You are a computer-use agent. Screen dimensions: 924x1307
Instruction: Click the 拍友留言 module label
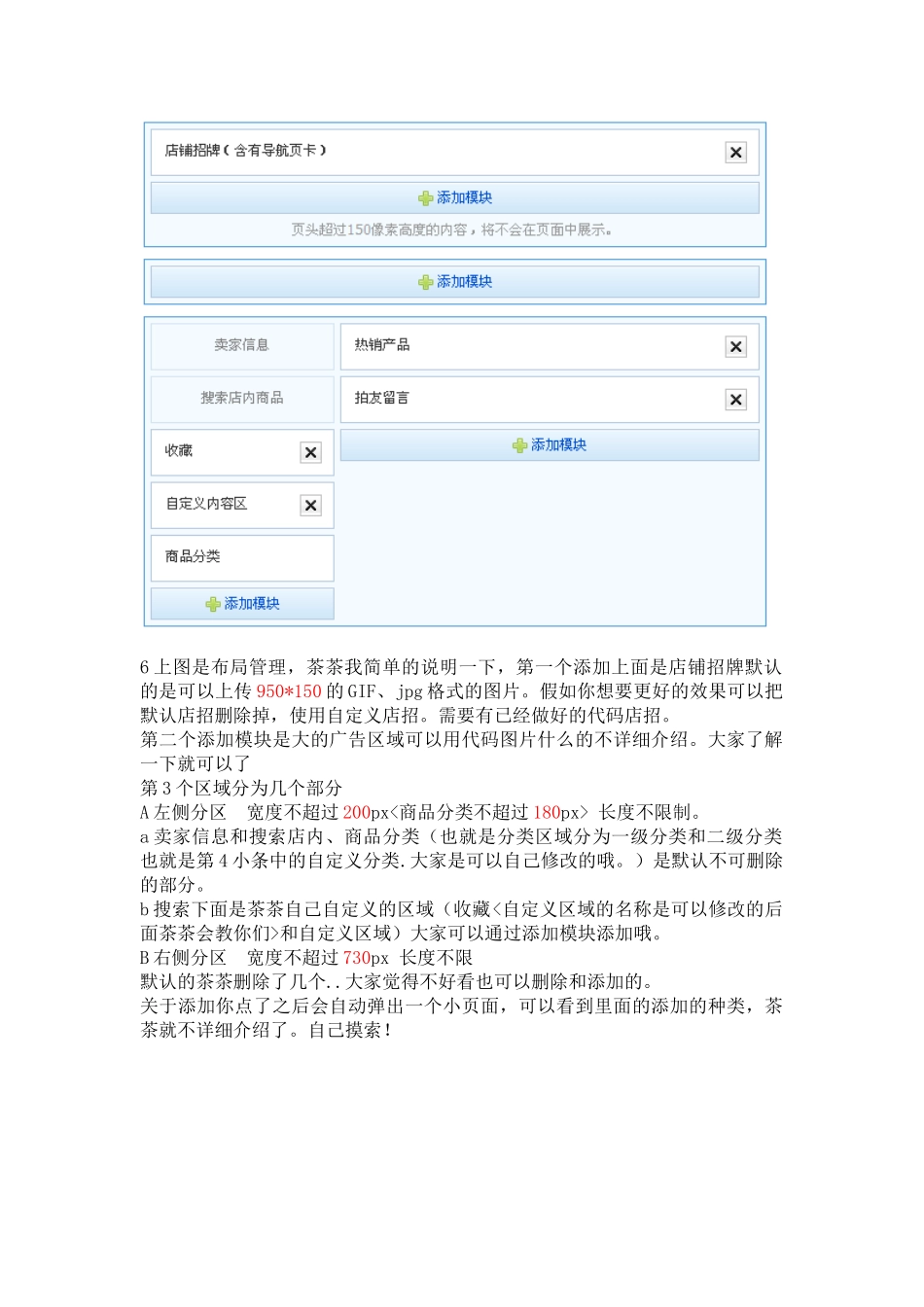coord(381,398)
